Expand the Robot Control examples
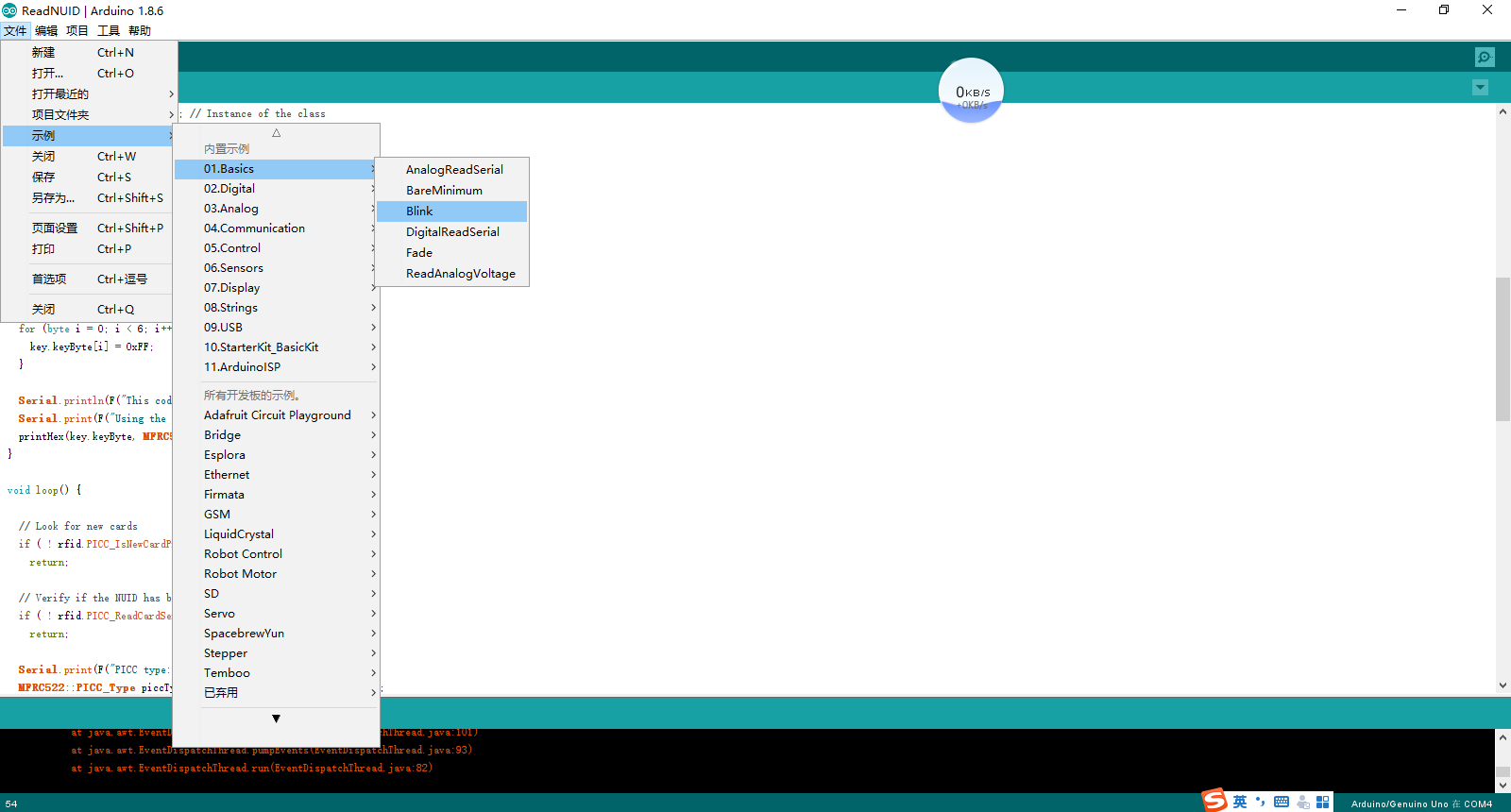Image resolution: width=1511 pixels, height=812 pixels. click(277, 554)
